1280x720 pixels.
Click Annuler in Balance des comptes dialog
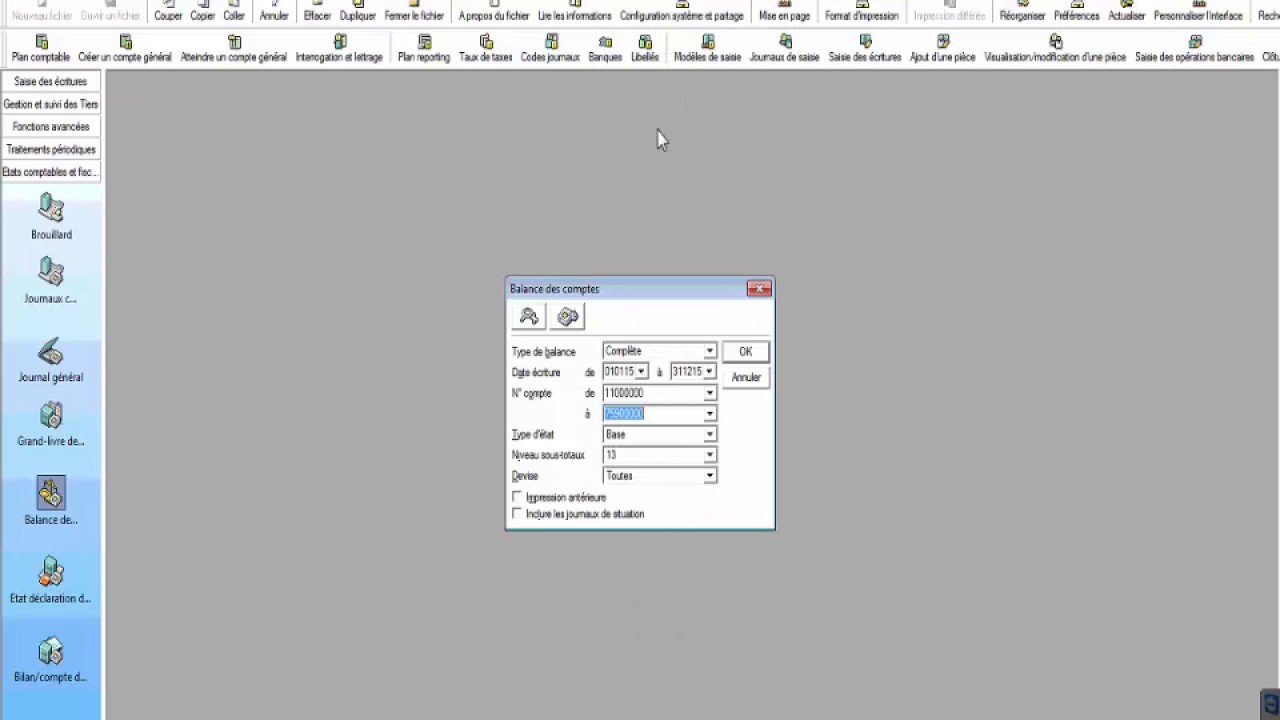tap(746, 377)
